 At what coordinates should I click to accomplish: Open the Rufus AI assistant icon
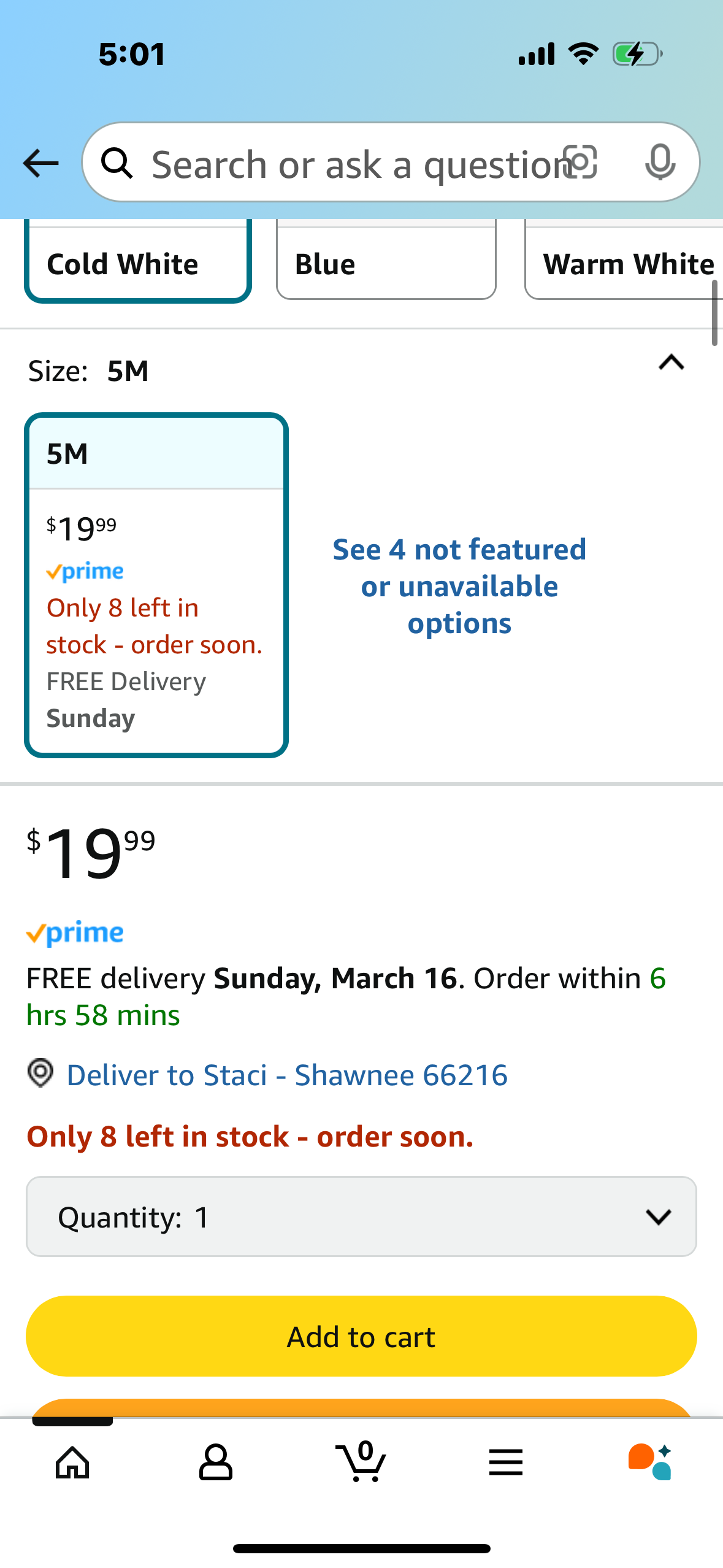650,1462
